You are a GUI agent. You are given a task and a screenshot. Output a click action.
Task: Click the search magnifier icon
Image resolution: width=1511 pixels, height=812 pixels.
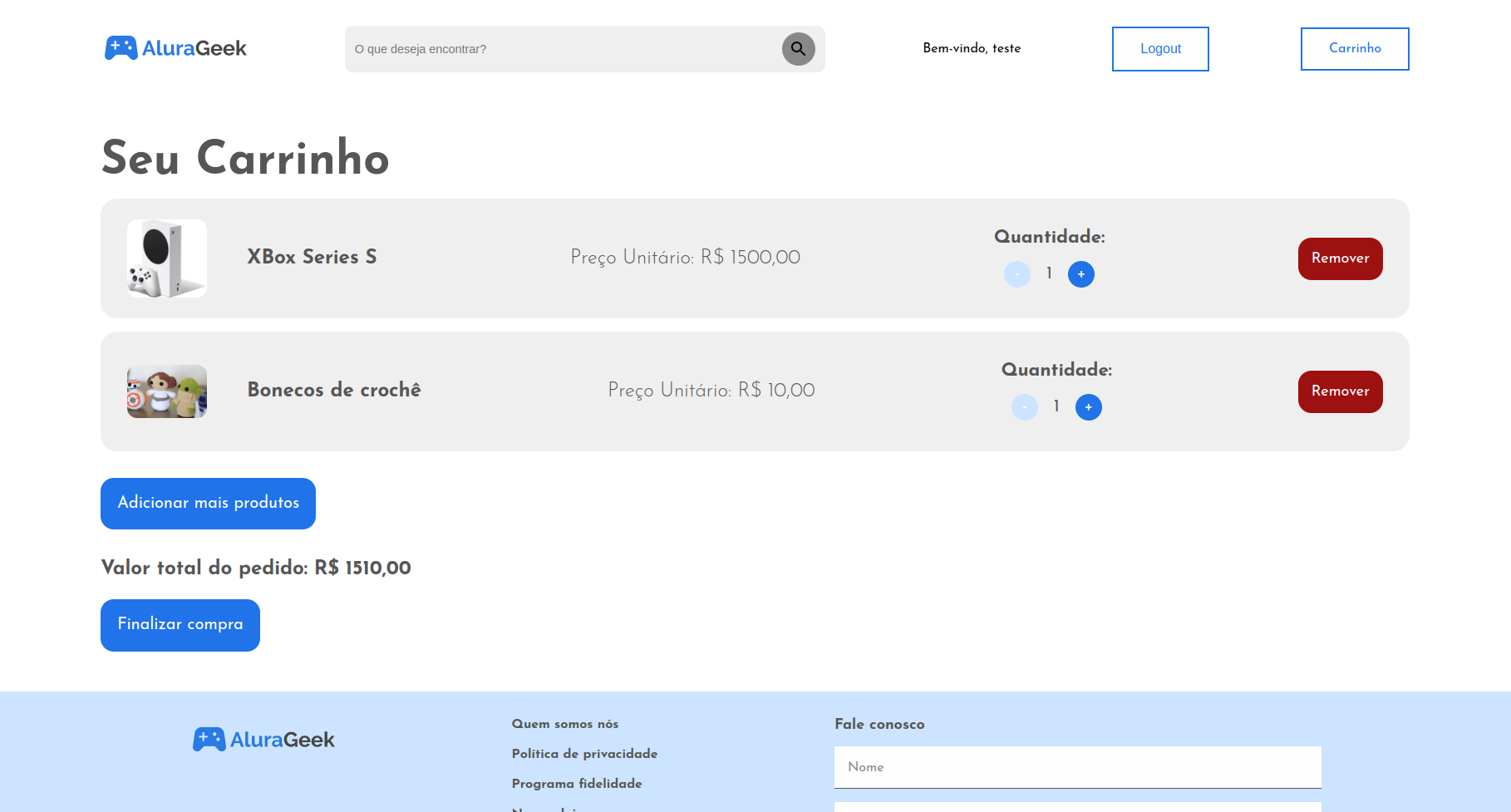click(x=798, y=49)
